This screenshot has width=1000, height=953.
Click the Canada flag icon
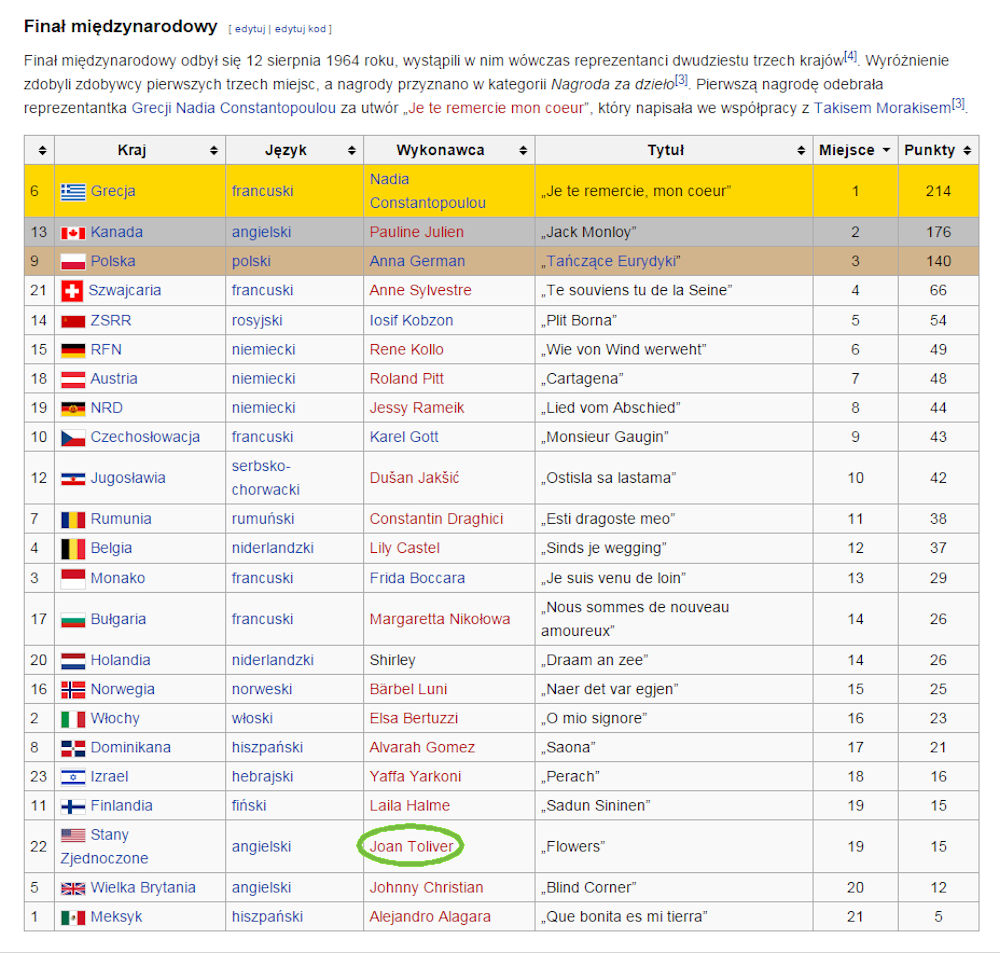click(73, 233)
